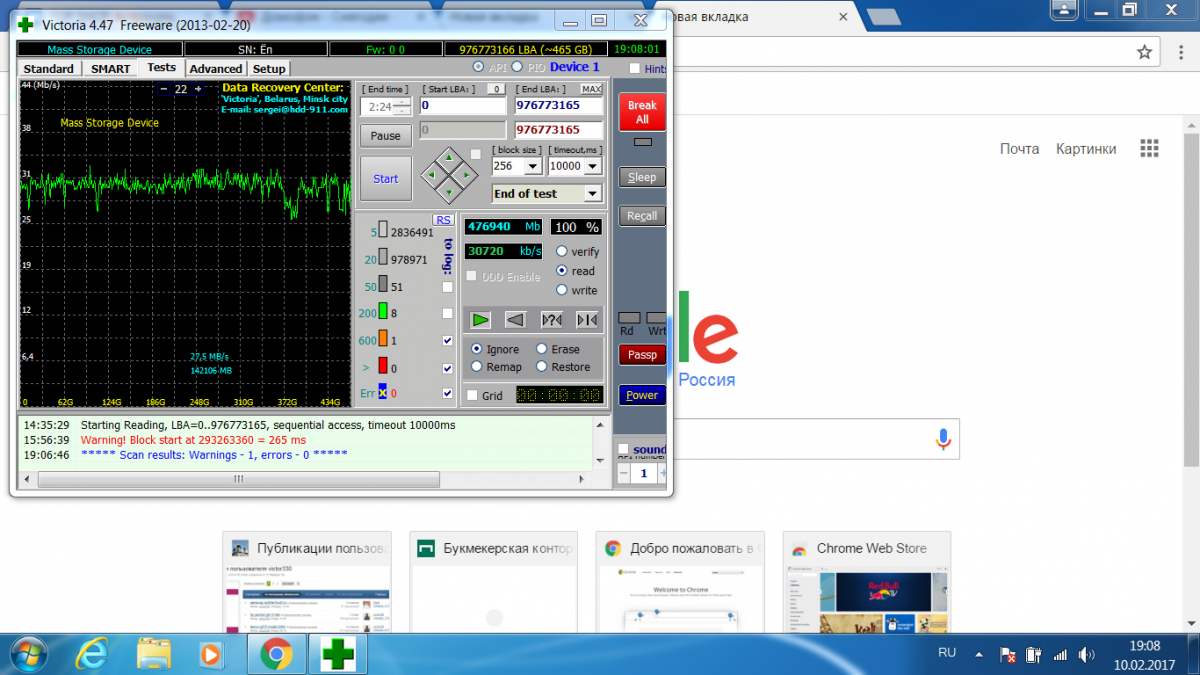Viewport: 1200px width, 675px height.
Task: Switch to the Tests tab
Action: (161, 67)
